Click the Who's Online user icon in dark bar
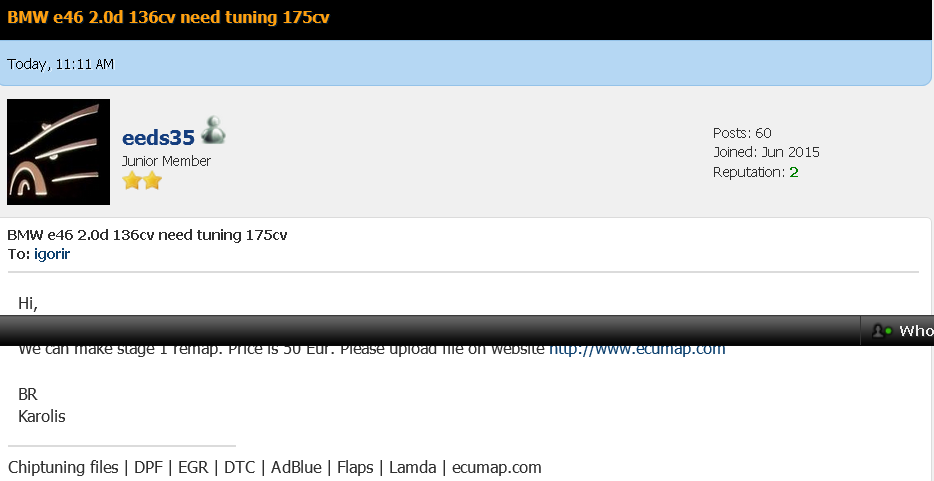Screen dimensions: 934x481 click(x=882, y=330)
